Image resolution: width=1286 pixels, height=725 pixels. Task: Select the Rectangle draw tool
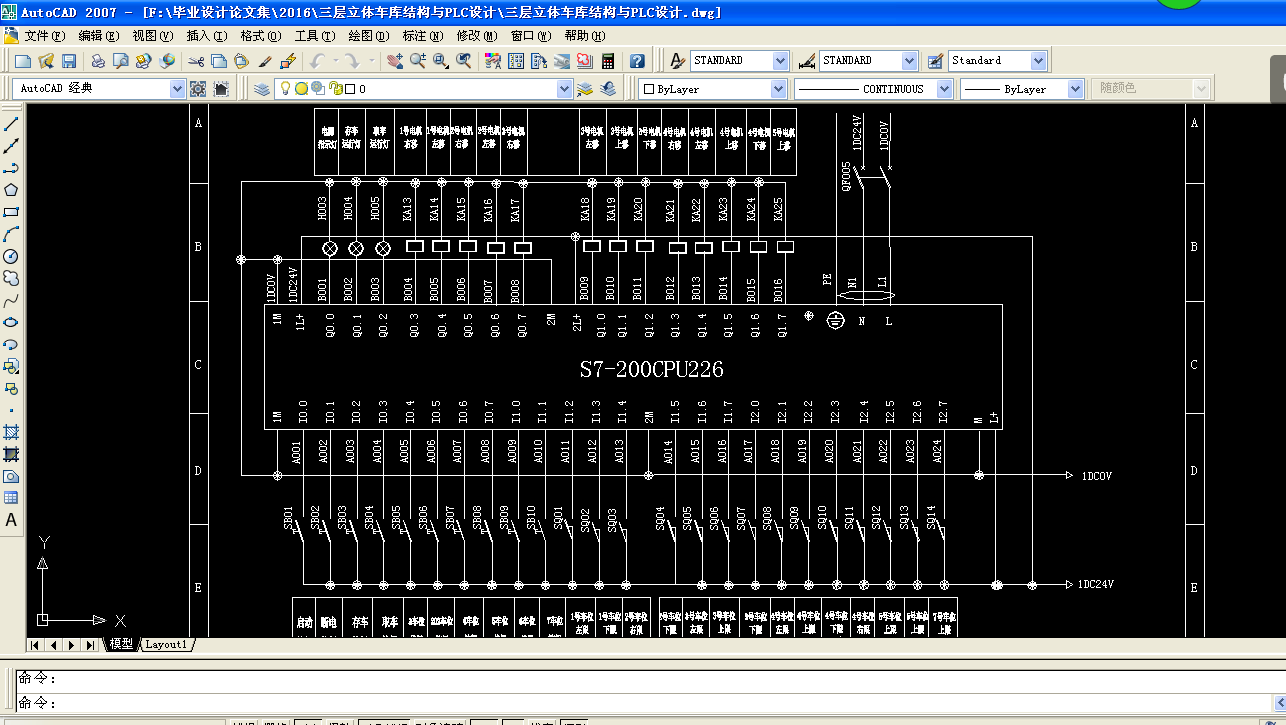tap(11, 212)
